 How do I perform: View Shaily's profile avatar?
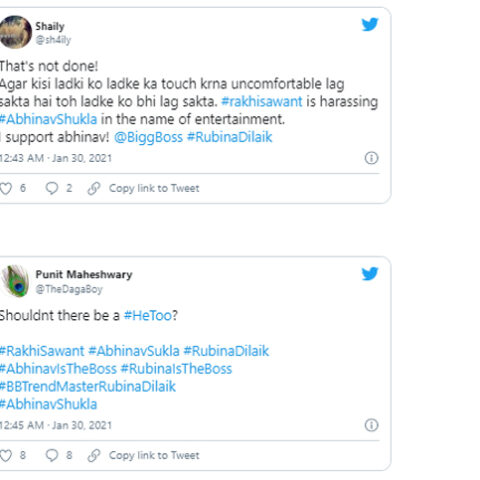[15, 32]
